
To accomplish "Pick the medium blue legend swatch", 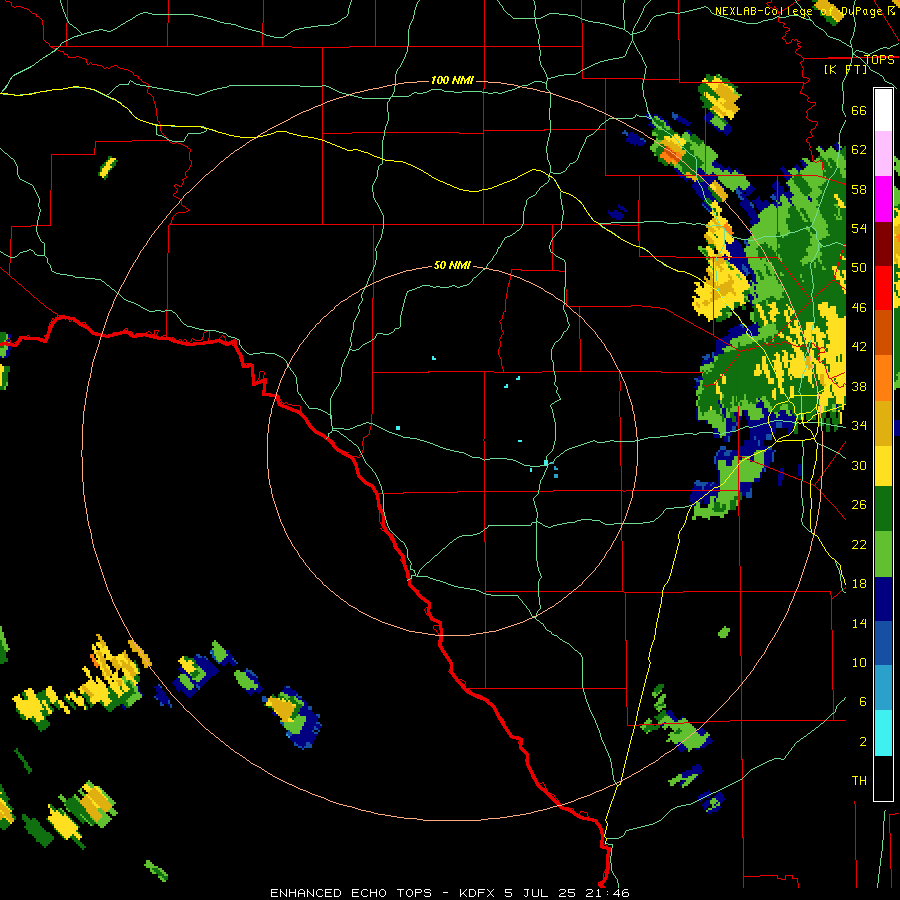I will [883, 641].
